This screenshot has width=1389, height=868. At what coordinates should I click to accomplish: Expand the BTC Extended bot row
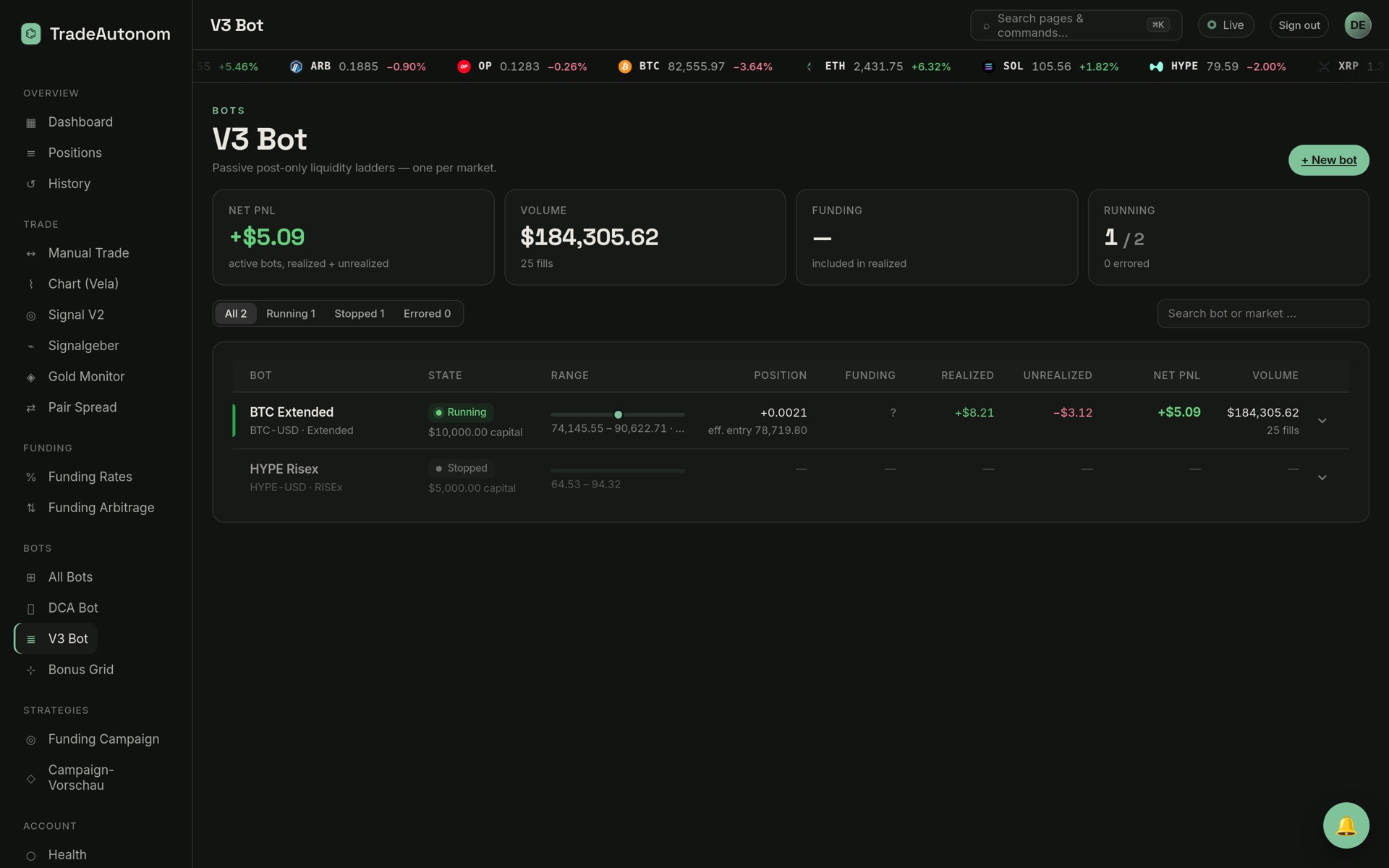(x=1322, y=421)
